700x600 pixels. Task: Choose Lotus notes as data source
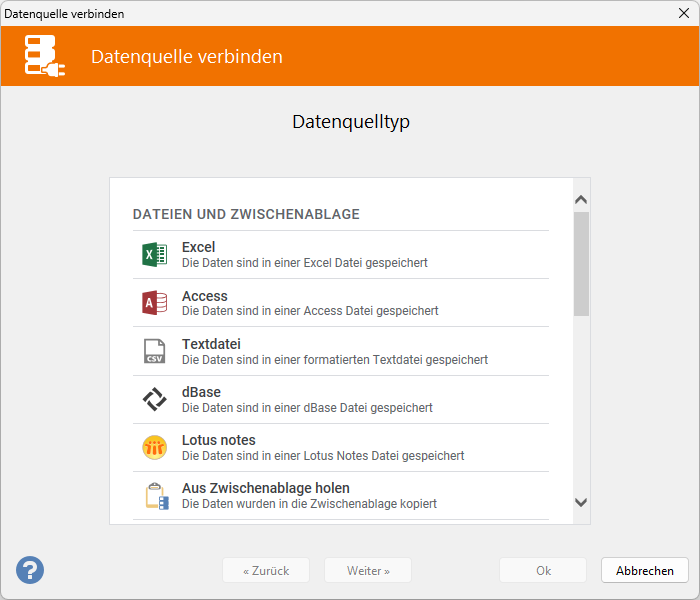point(218,440)
